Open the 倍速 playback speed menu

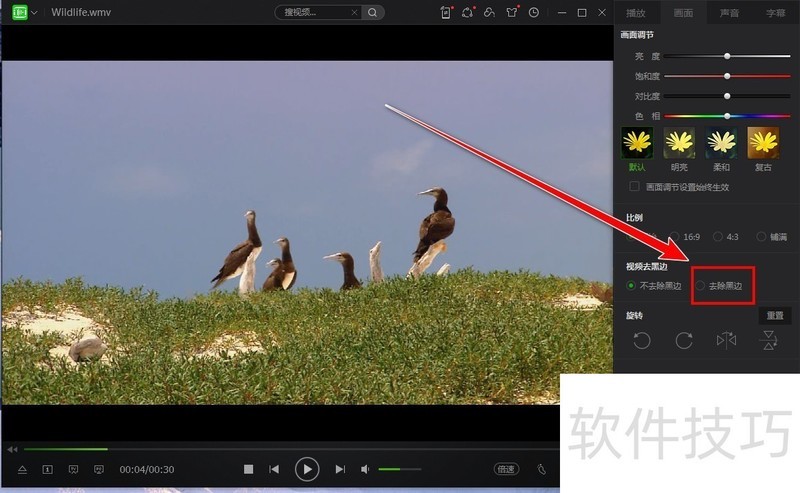[507, 469]
